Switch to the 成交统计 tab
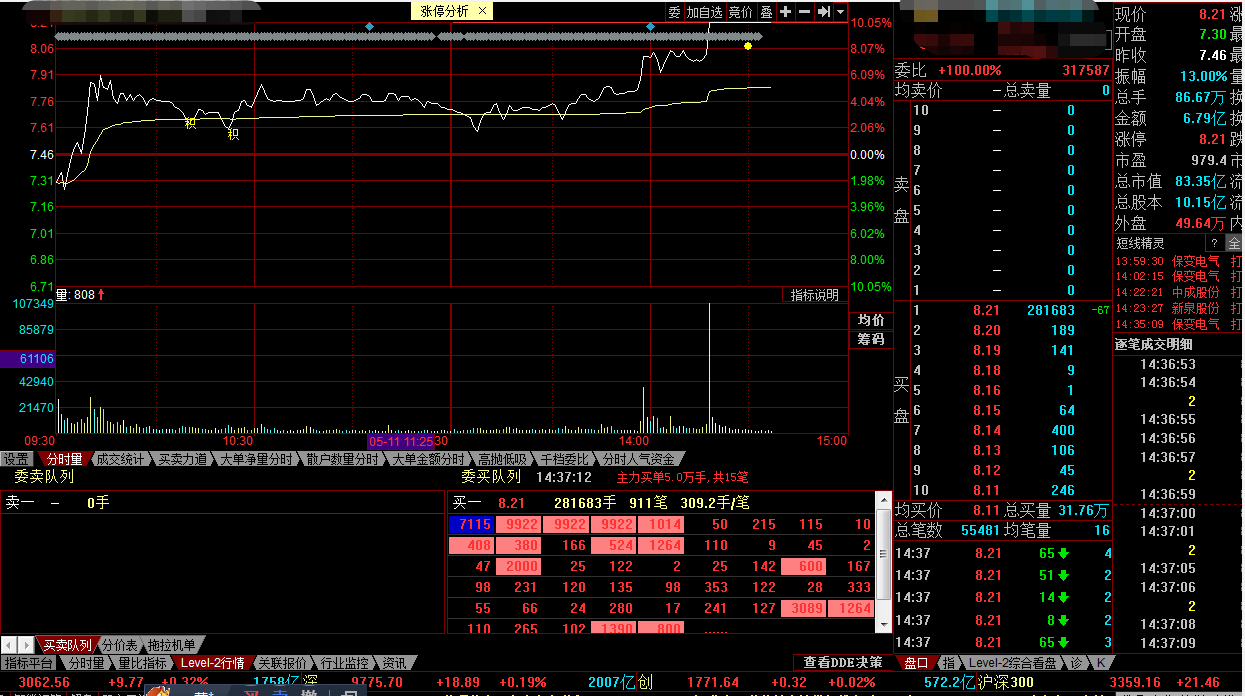 pyautogui.click(x=120, y=459)
